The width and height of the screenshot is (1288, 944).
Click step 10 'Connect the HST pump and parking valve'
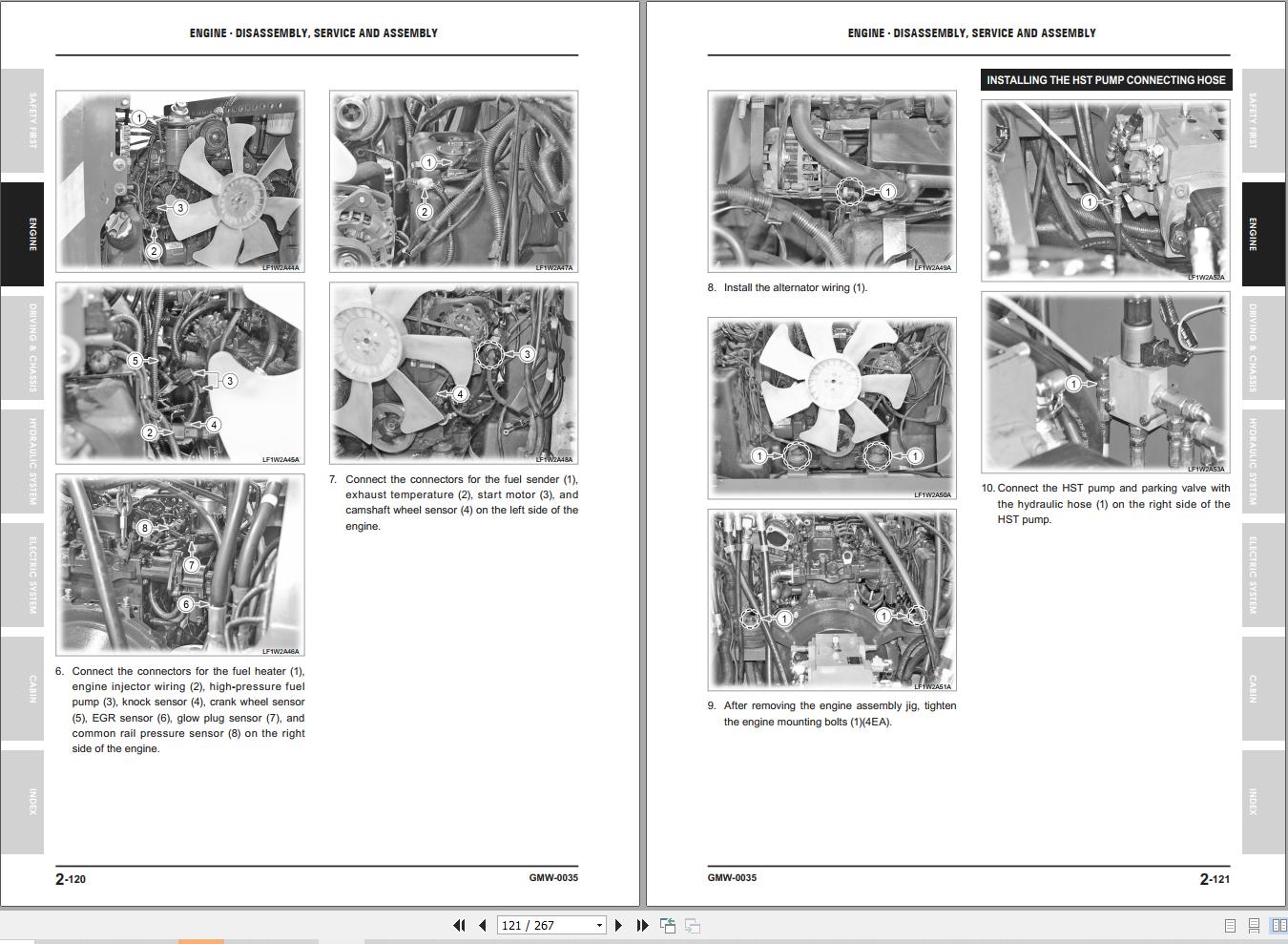(1106, 504)
